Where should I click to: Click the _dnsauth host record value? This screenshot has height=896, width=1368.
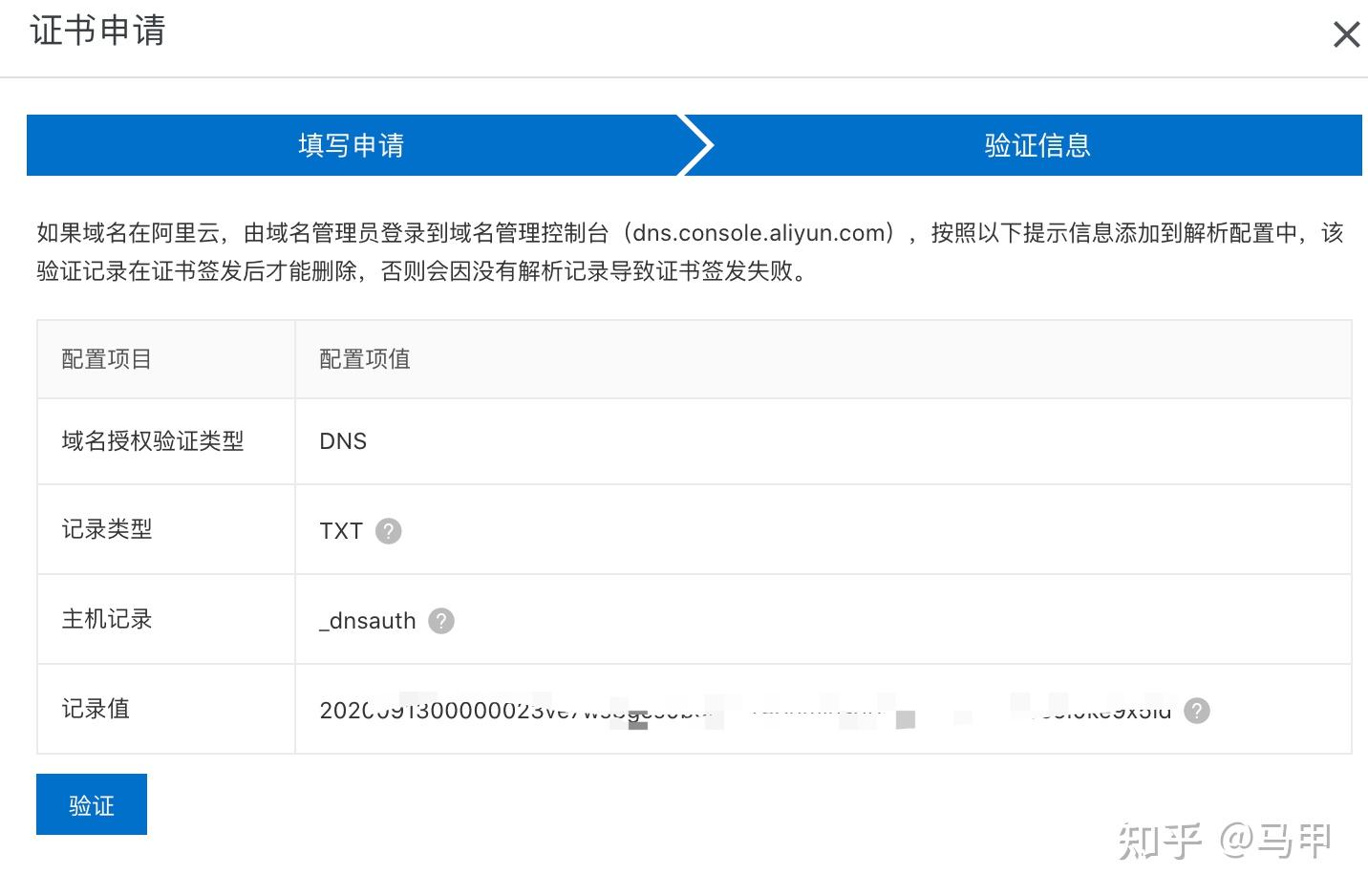tap(368, 621)
